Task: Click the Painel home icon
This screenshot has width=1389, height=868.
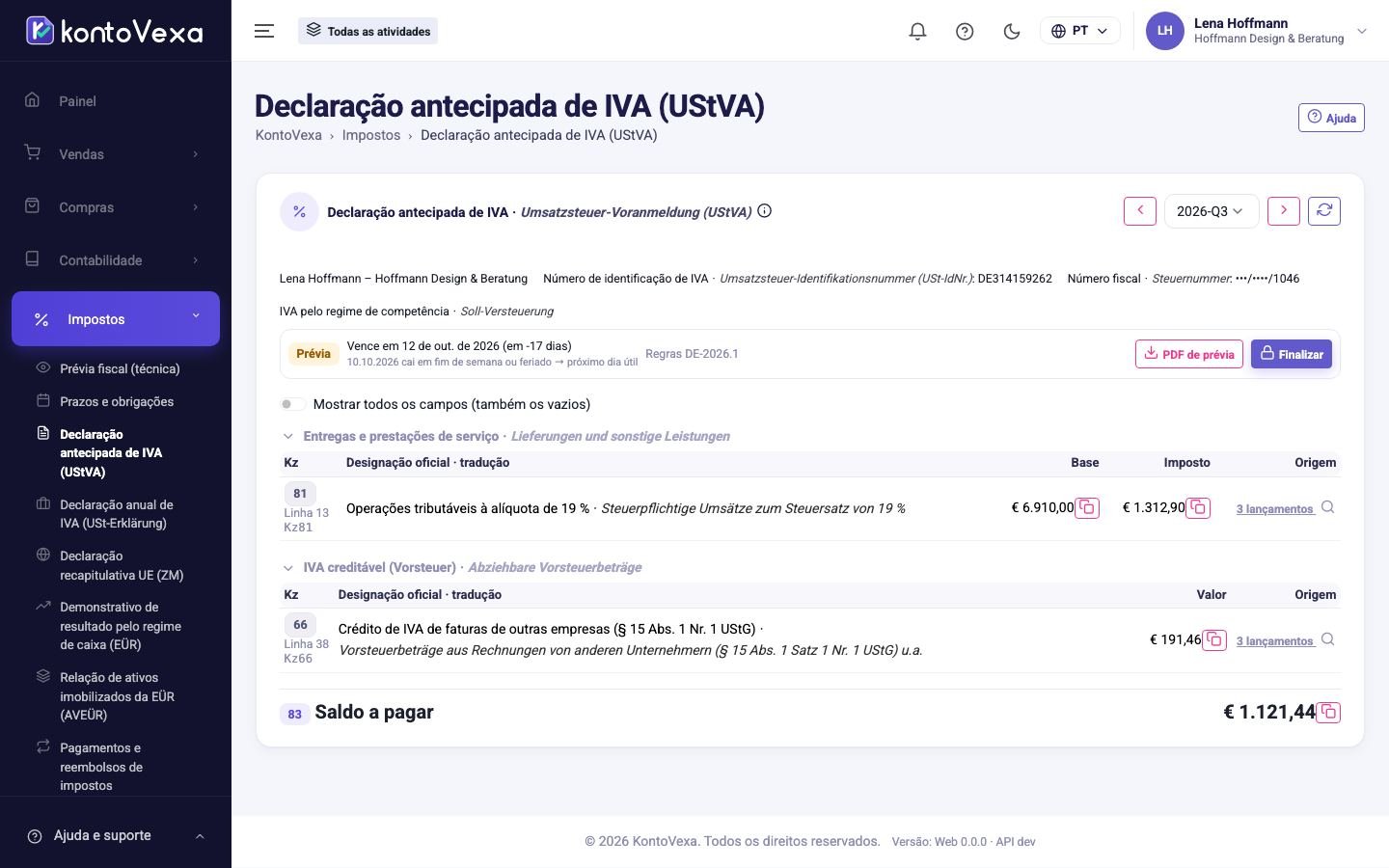Action: pos(32,99)
